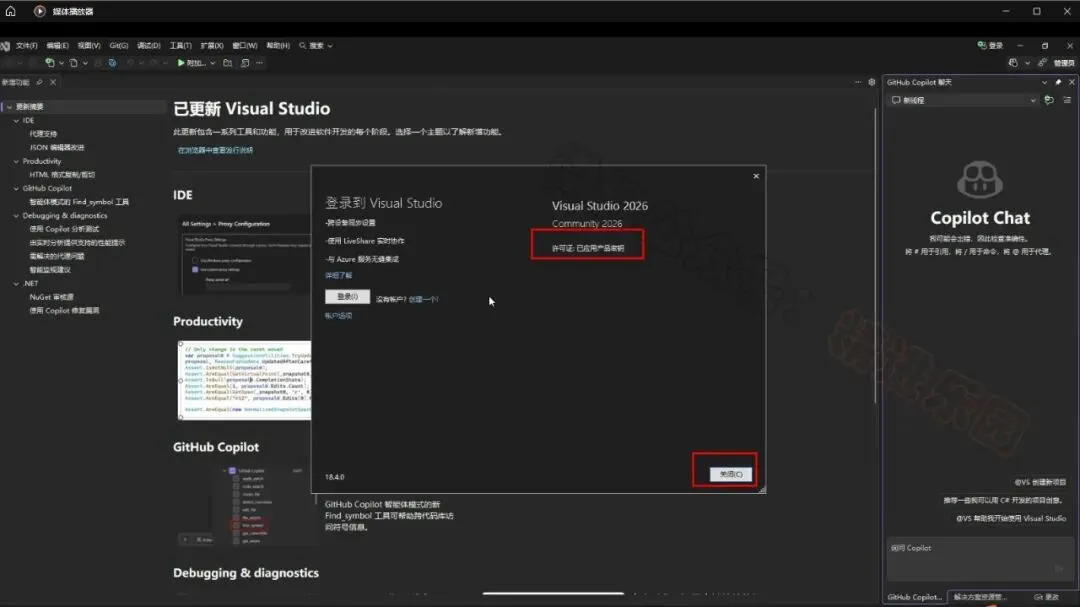
Task: Click the toolbar overflow ellipsis icon
Action: pyautogui.click(x=260, y=63)
